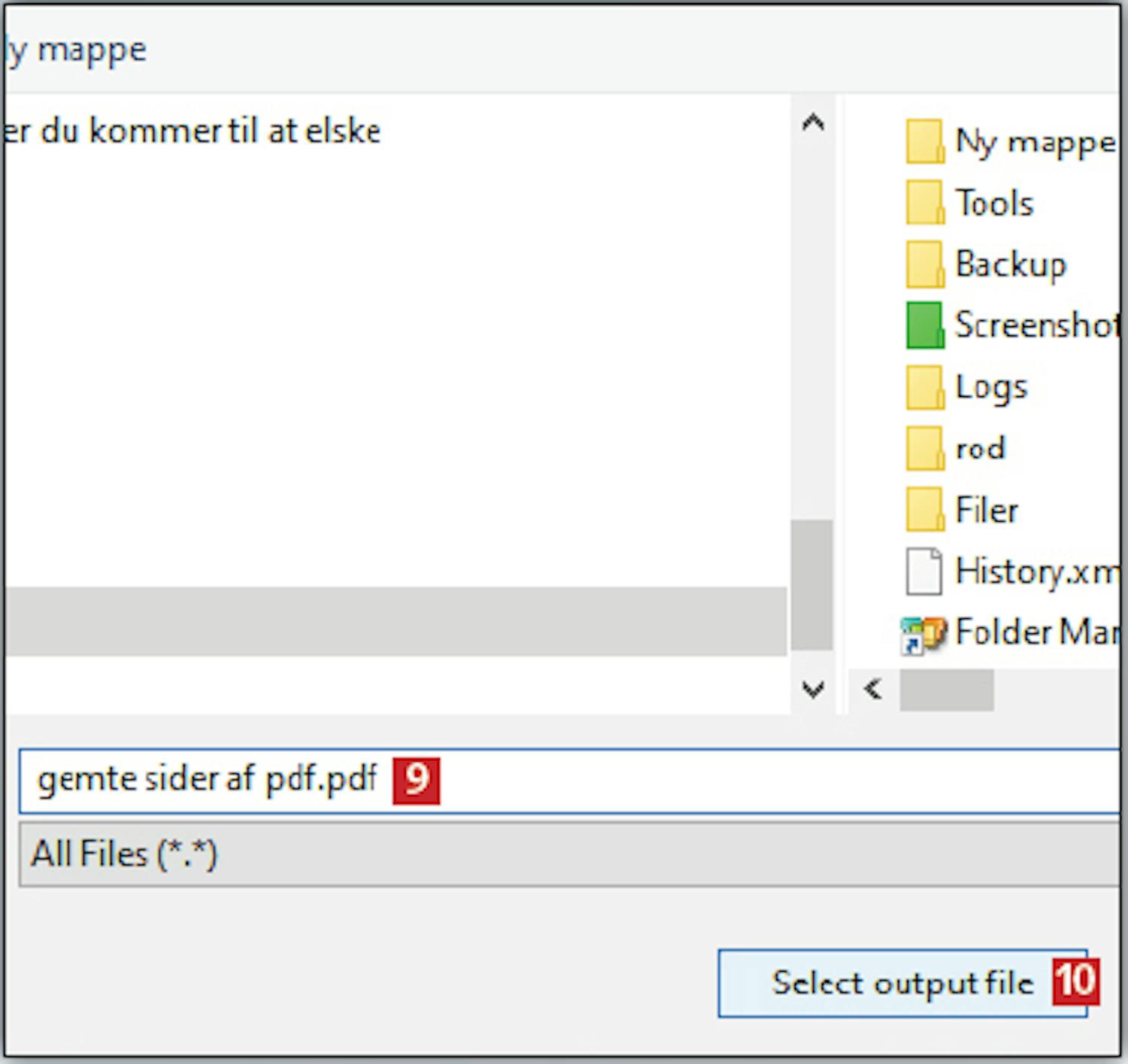The width and height of the screenshot is (1128, 1064).
Task: Click the horizontal scrollbar thumb
Action: pyautogui.click(x=946, y=689)
